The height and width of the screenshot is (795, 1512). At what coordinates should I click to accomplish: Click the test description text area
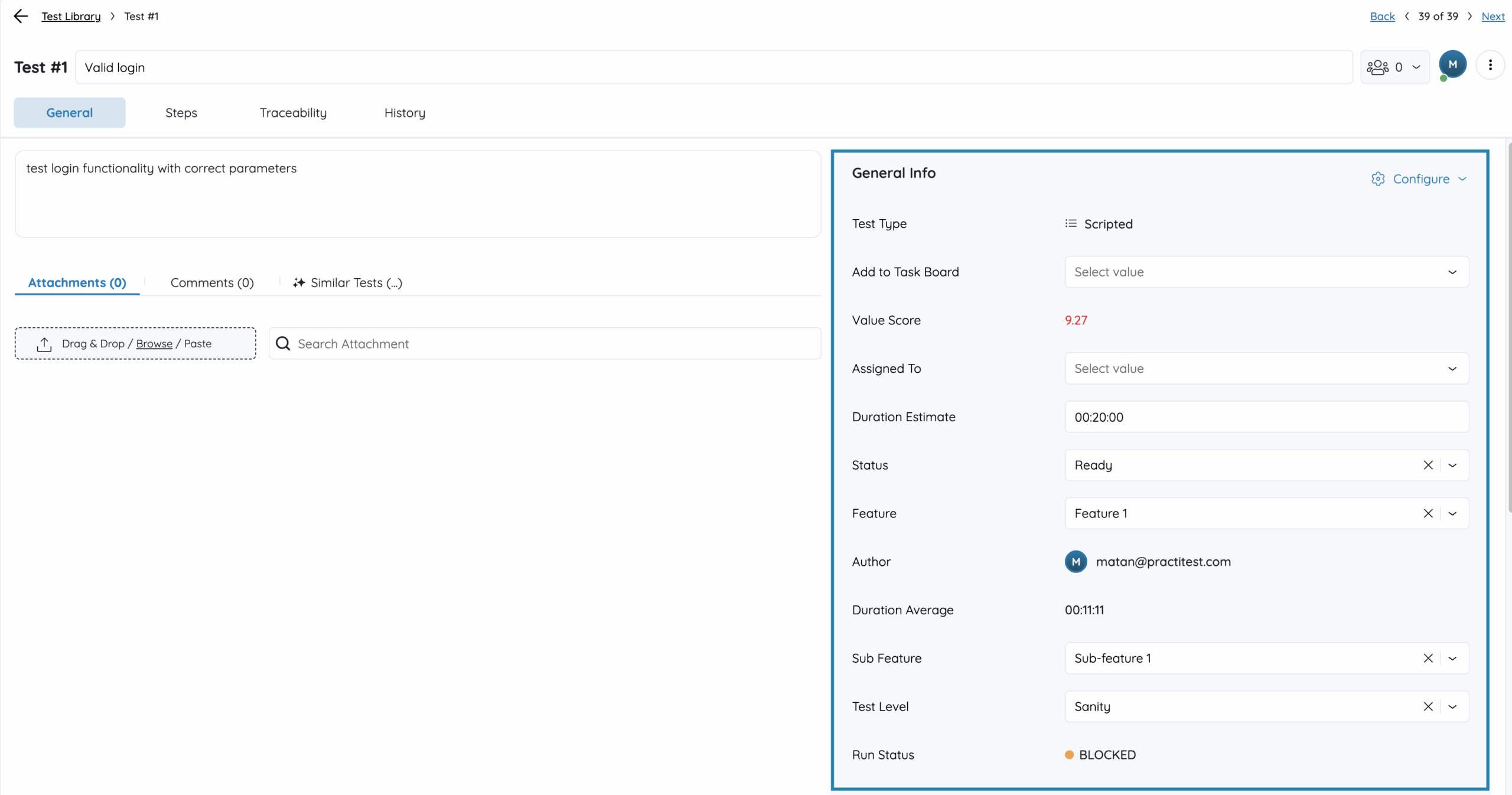pos(418,194)
